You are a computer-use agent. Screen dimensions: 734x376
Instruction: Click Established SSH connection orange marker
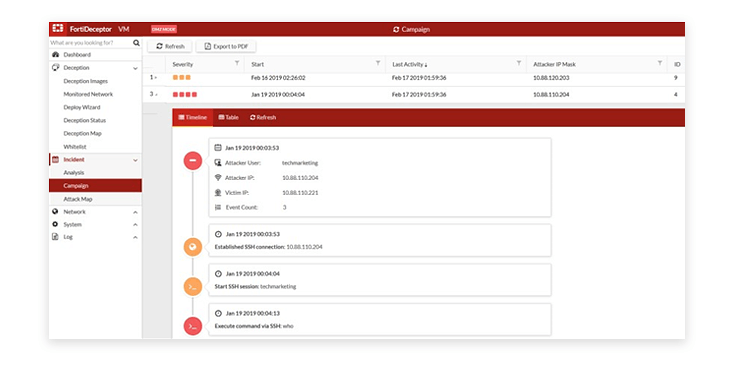[x=192, y=247]
